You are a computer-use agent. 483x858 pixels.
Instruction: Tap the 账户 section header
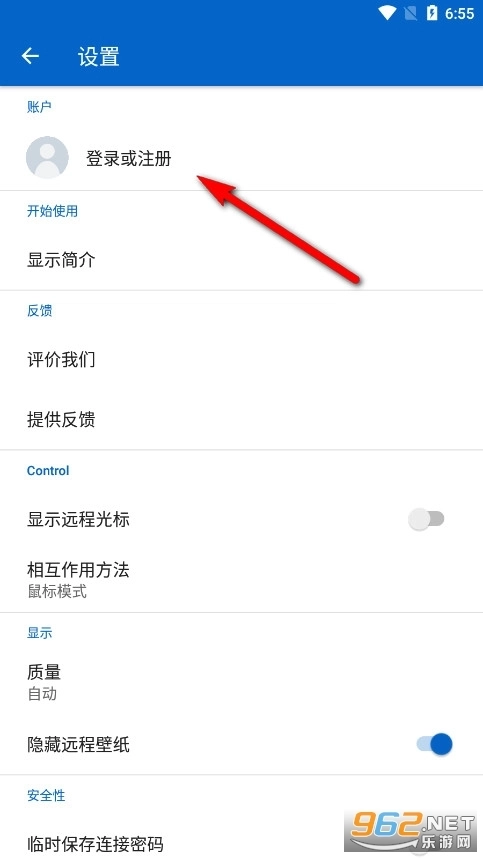(x=39, y=107)
